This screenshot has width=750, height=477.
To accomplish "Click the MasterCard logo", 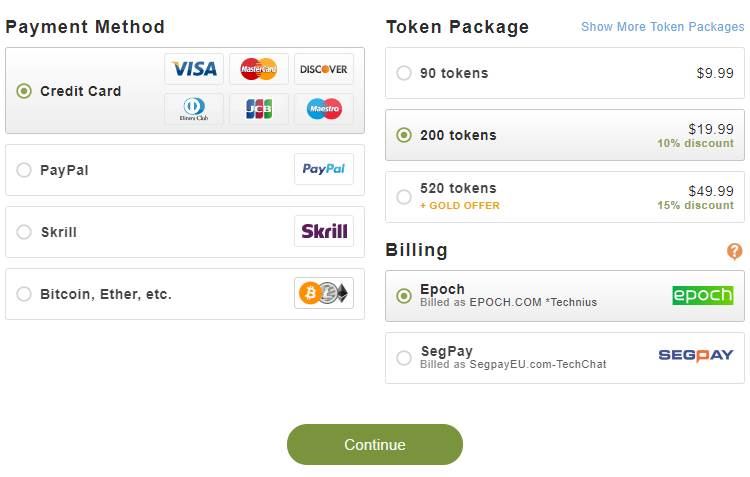I will pyautogui.click(x=259, y=69).
